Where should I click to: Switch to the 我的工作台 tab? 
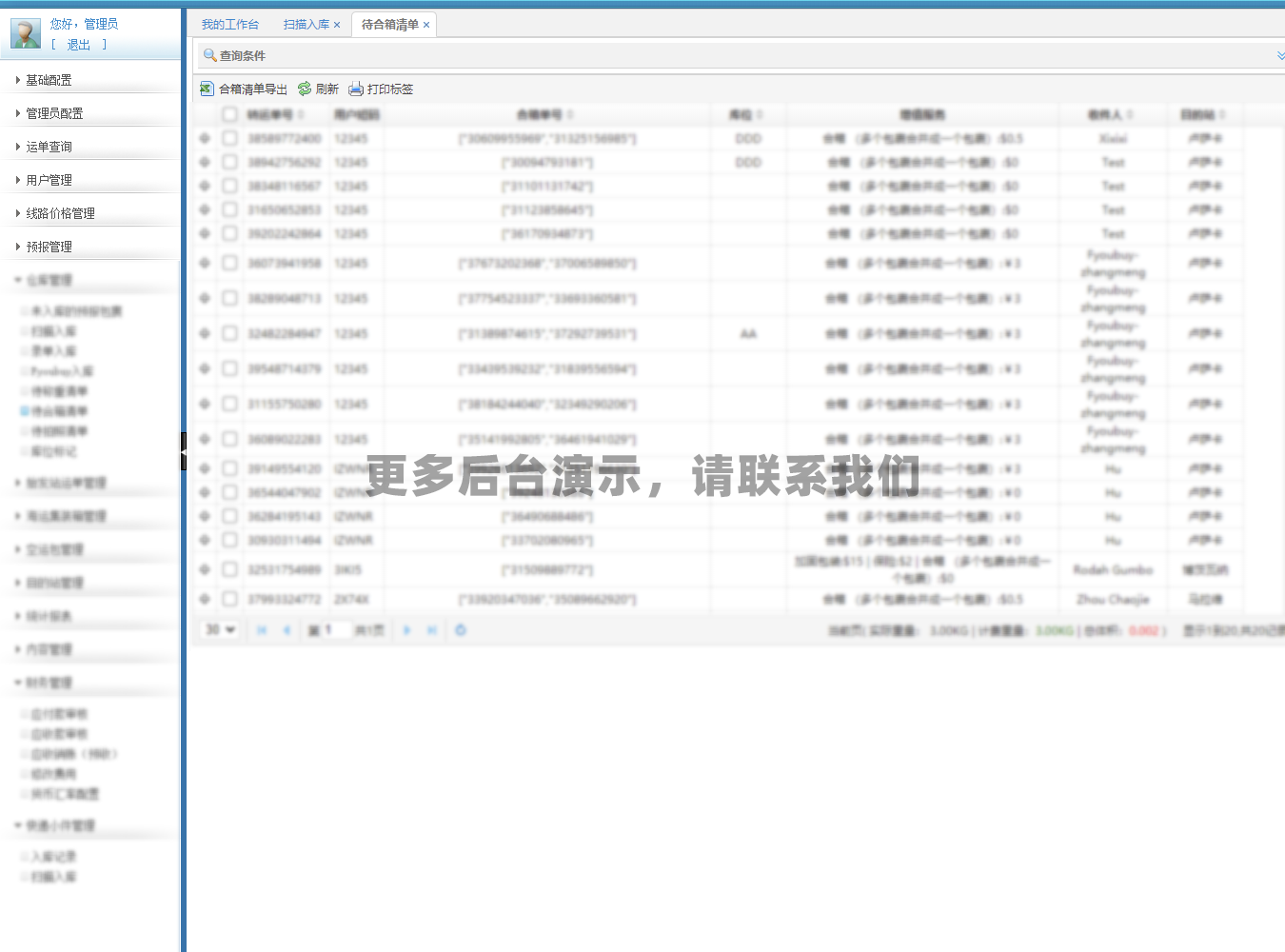[x=229, y=25]
